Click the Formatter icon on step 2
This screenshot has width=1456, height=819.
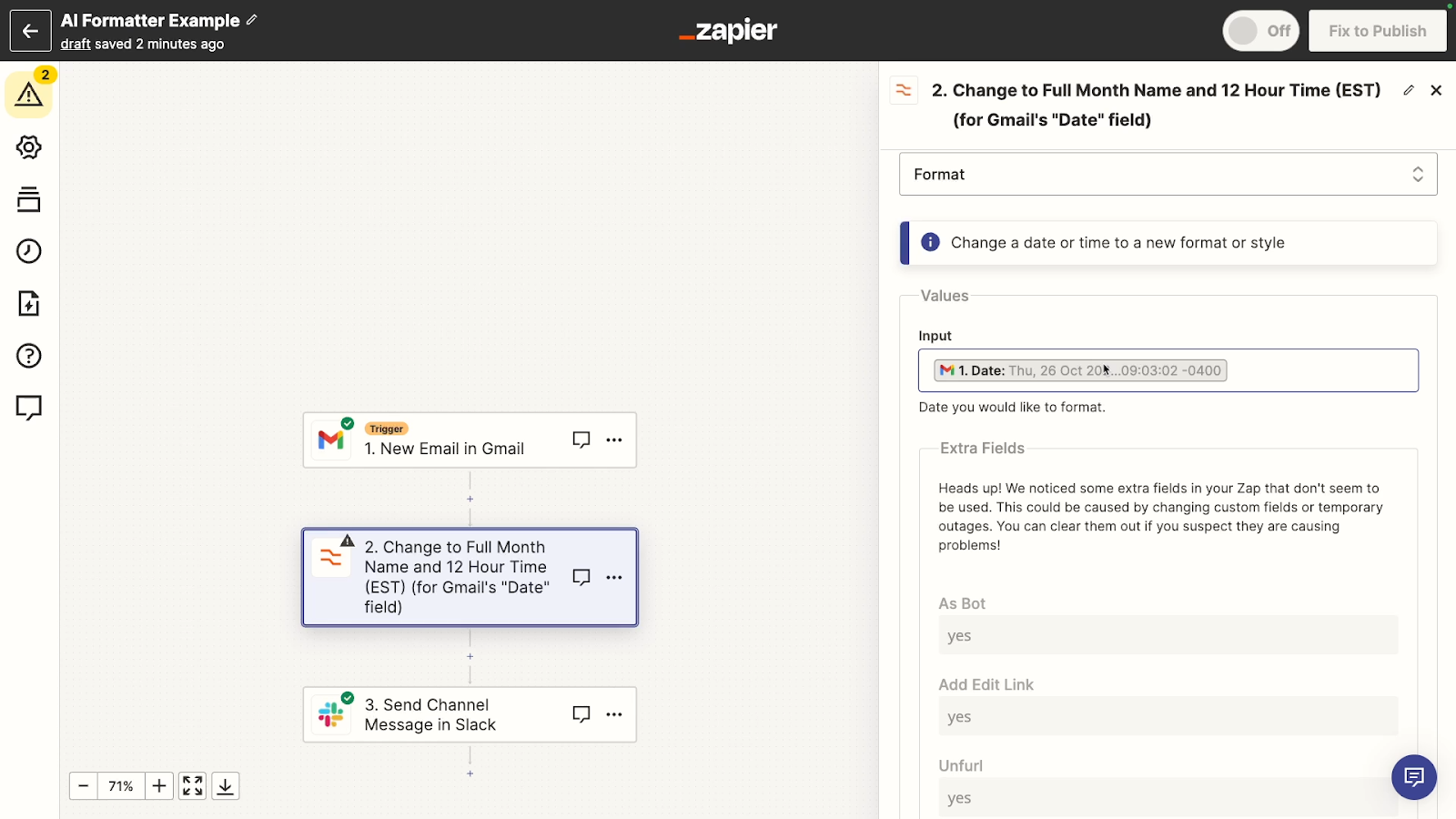click(331, 557)
